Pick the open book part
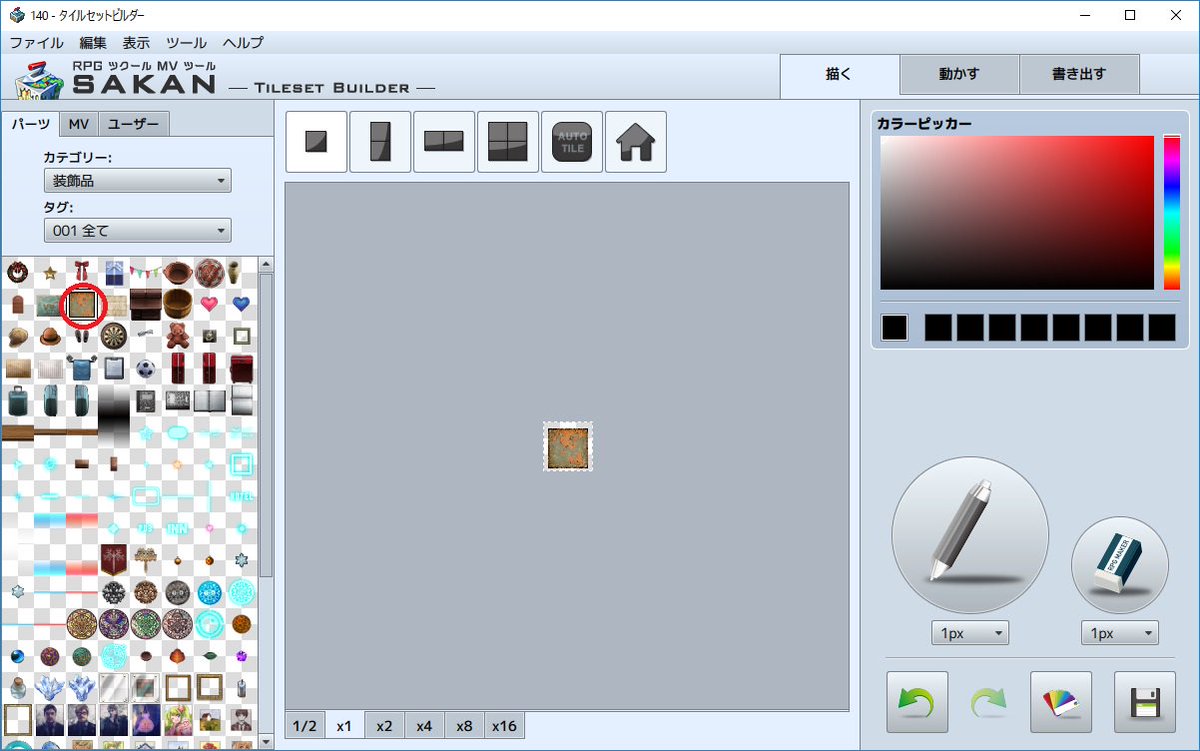This screenshot has width=1200, height=751. point(209,401)
